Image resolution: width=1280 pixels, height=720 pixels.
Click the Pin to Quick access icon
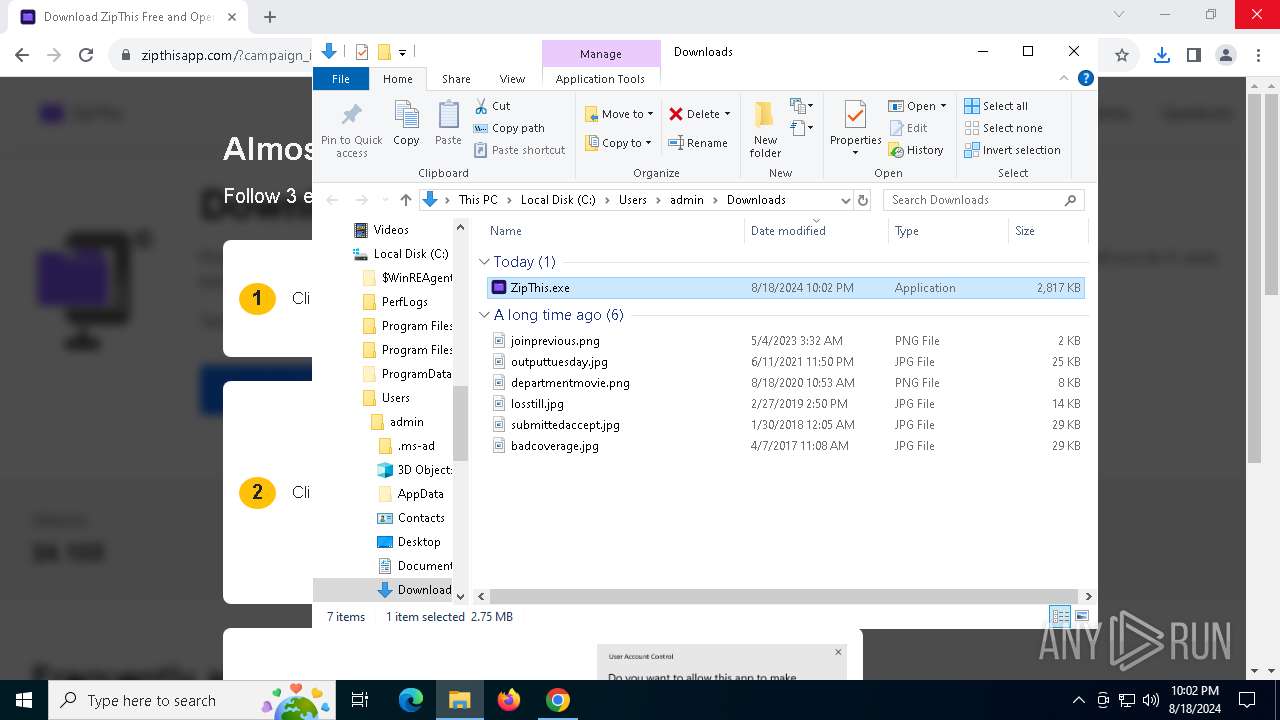[x=351, y=129]
